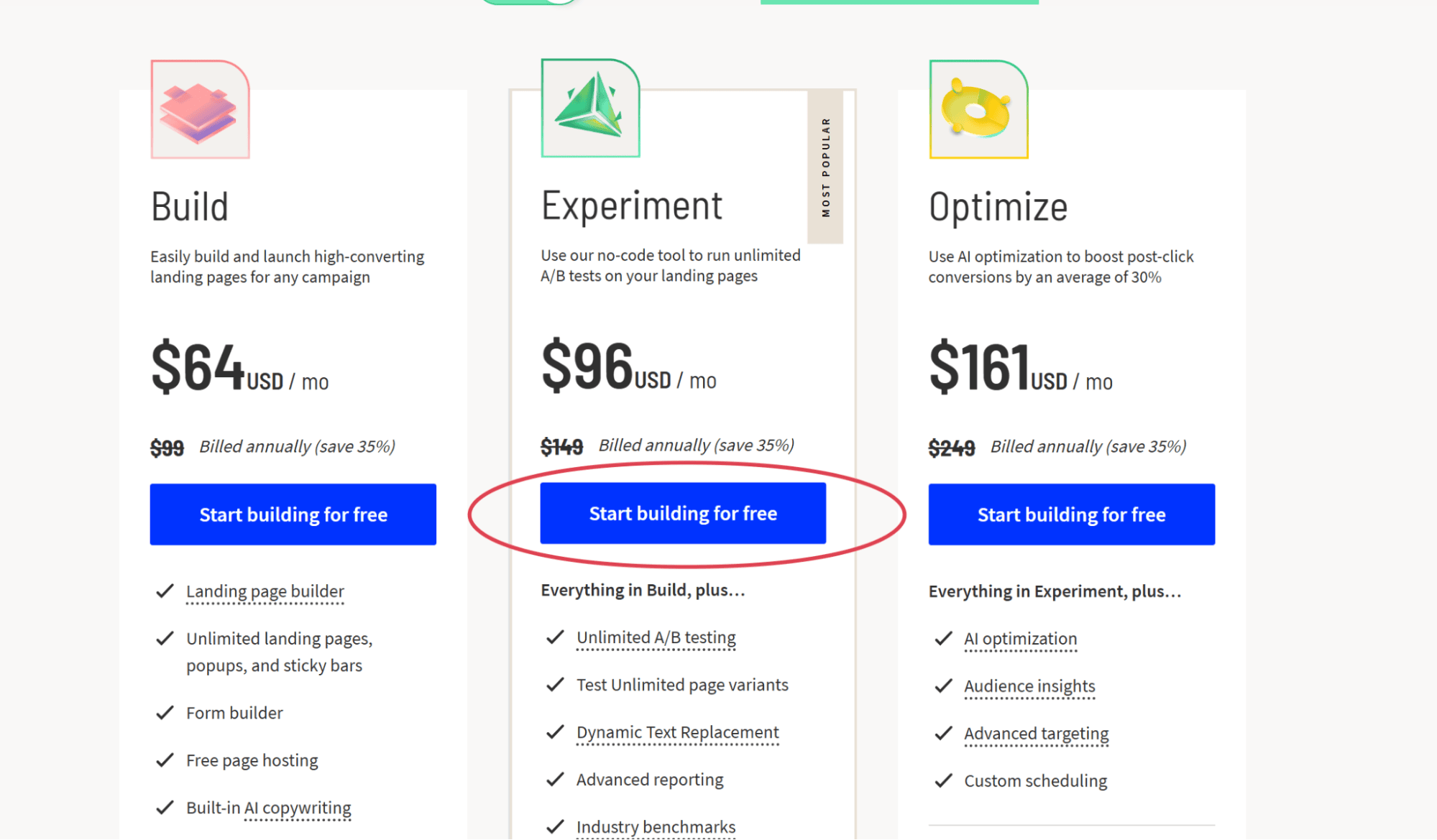Click the checkmark beside Landing page builder
The height and width of the screenshot is (840, 1437).
click(x=165, y=591)
